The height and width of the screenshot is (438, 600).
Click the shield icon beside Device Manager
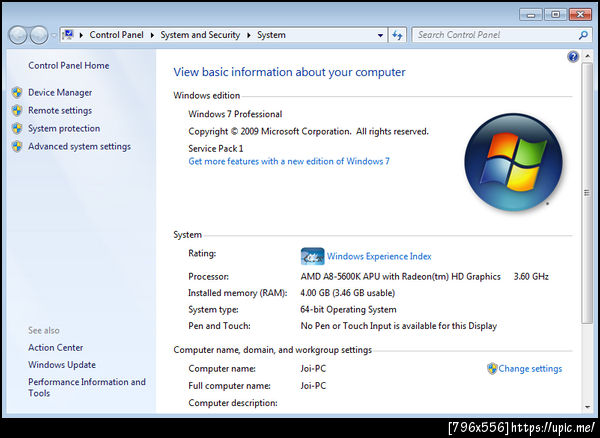pos(17,93)
